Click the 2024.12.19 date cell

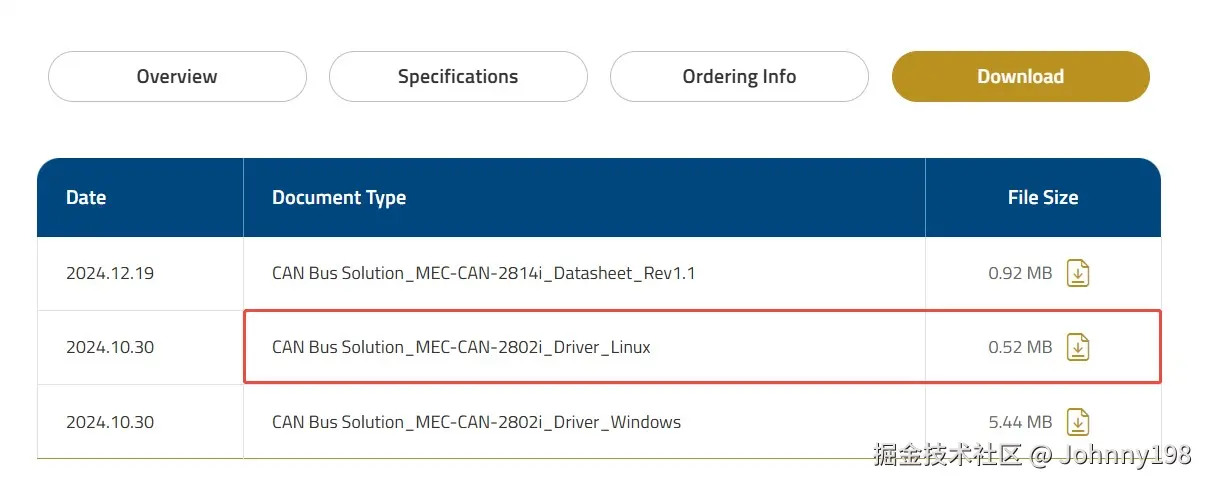click(110, 273)
